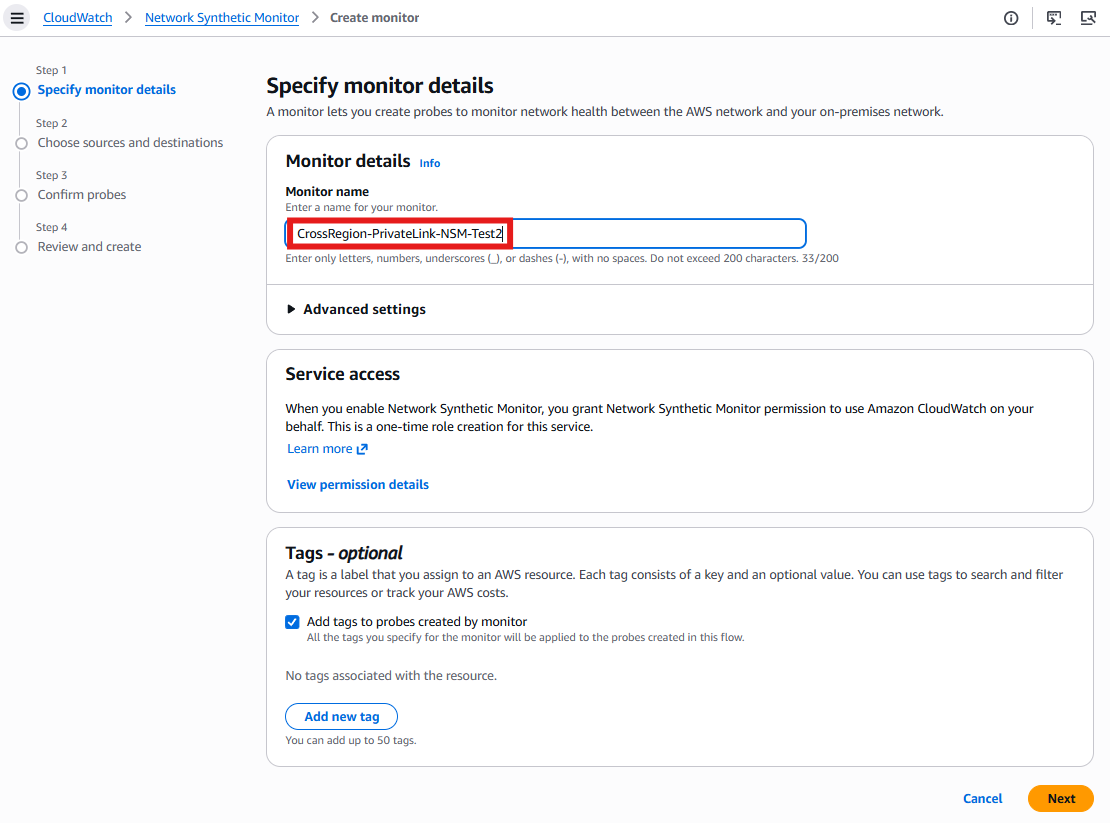Image resolution: width=1110 pixels, height=823 pixels.
Task: Click the wrench settings icon top right
Action: (1088, 17)
